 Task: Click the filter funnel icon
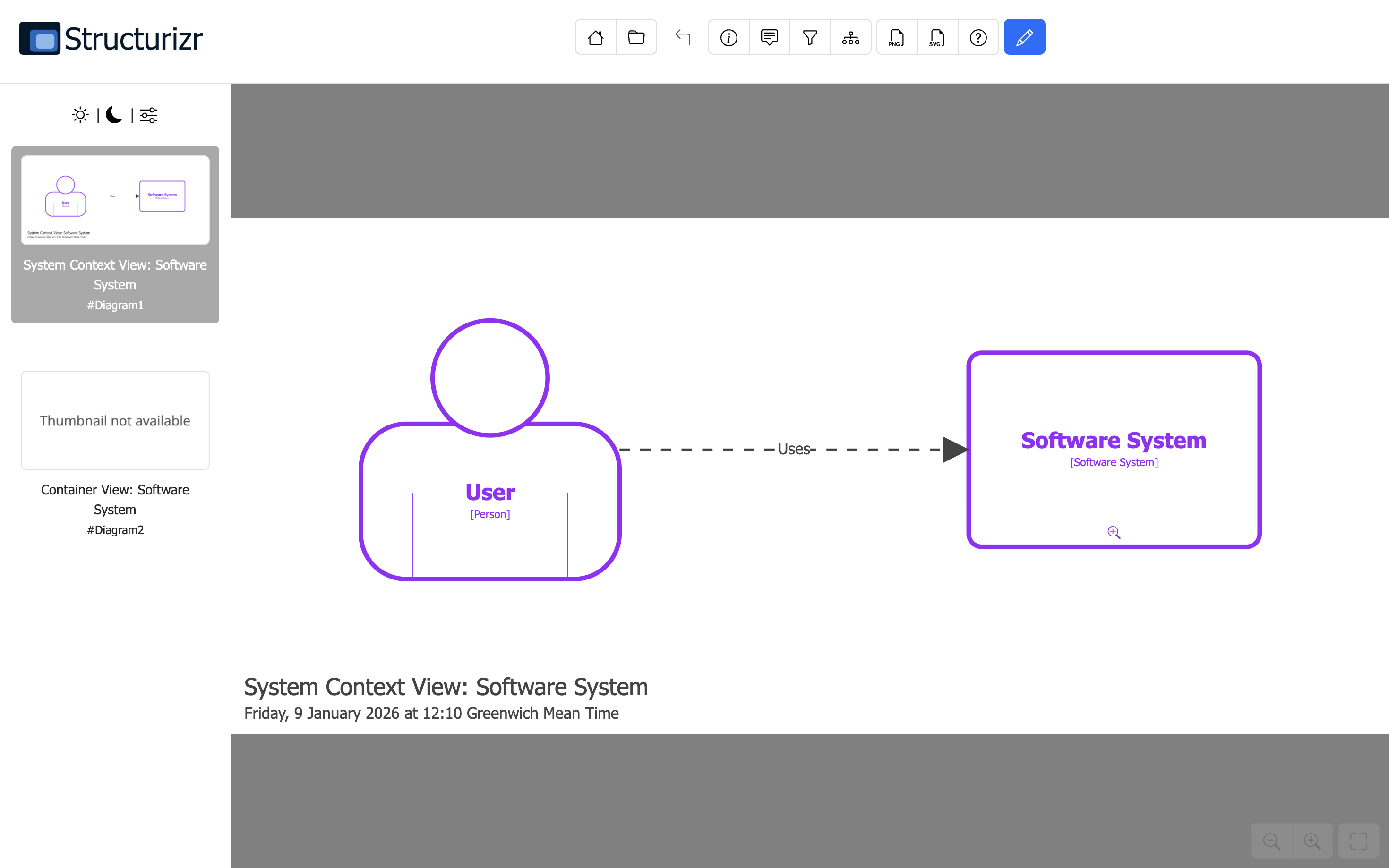[x=810, y=37]
